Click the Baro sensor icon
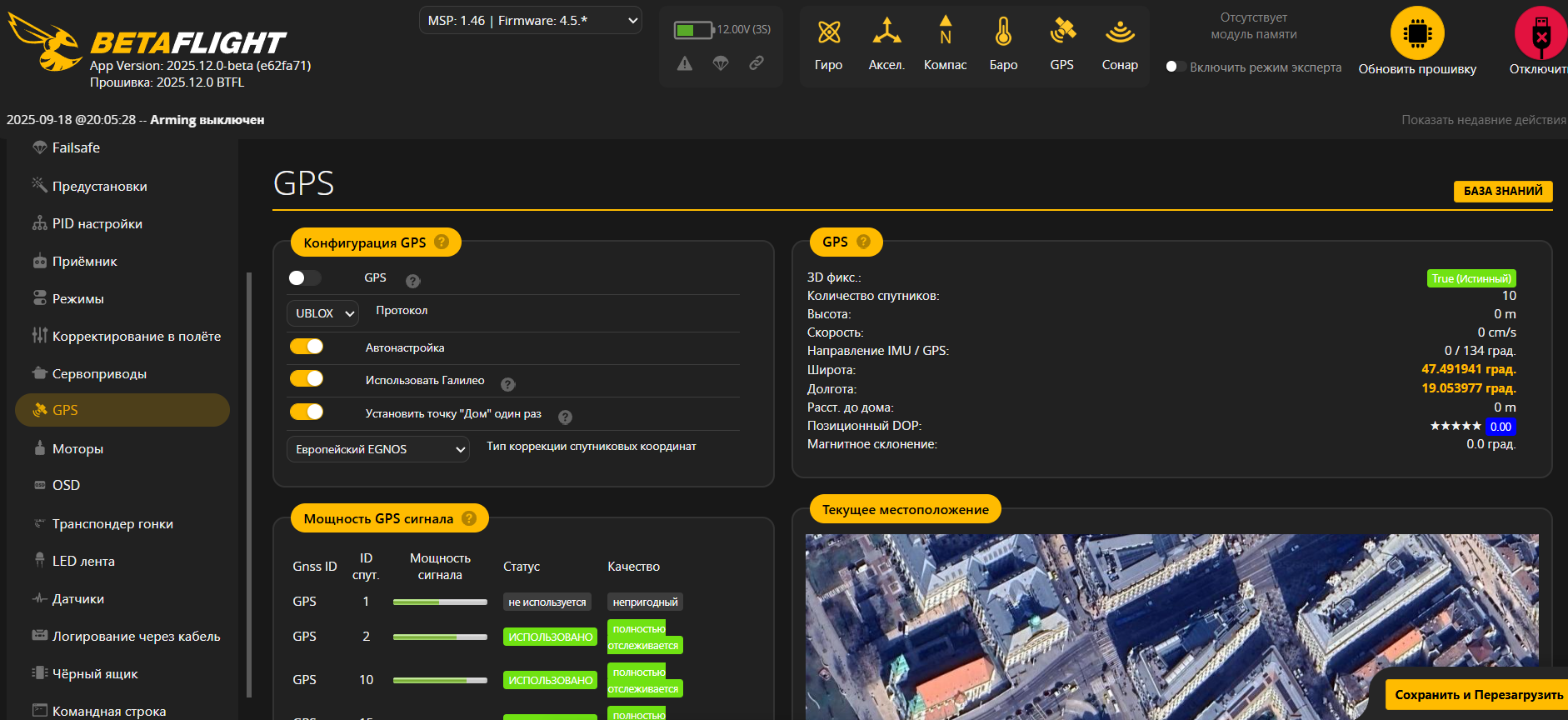Screen dimensions: 1568x720 pyautogui.click(x=1003, y=32)
